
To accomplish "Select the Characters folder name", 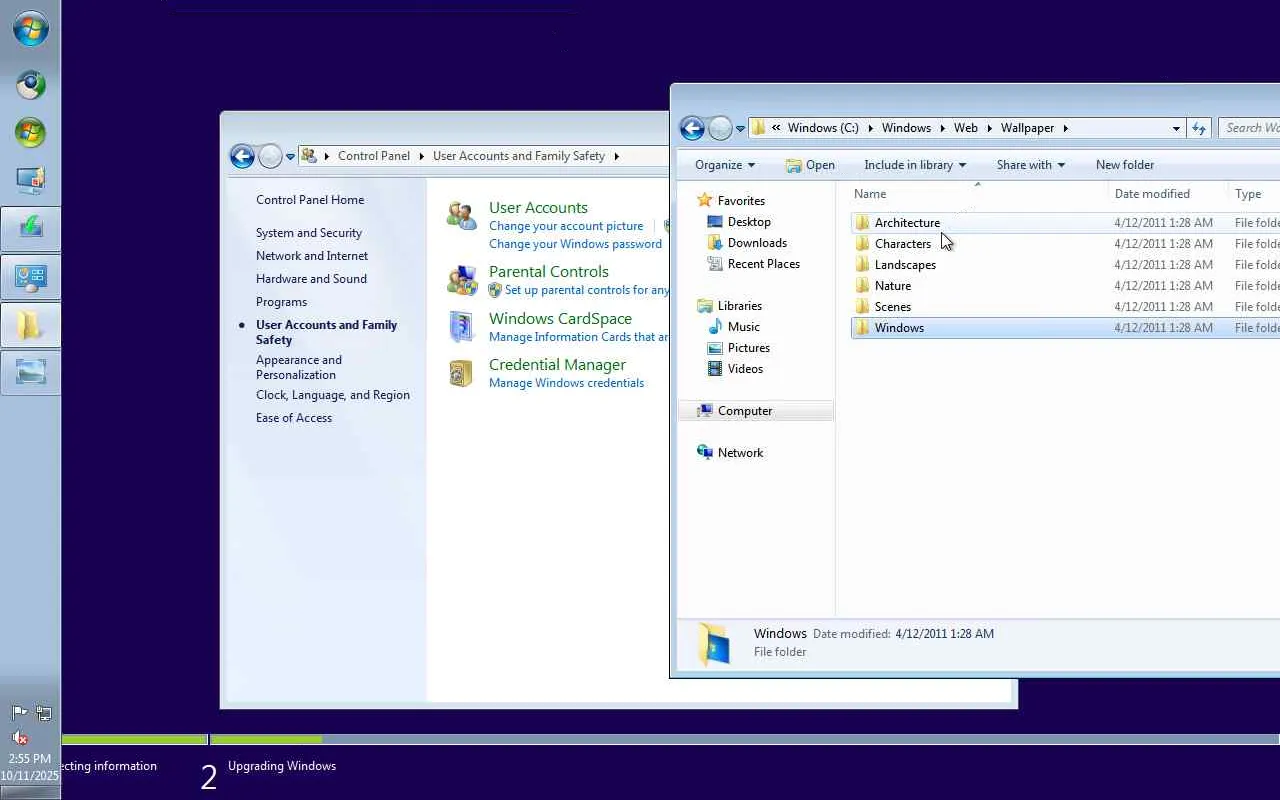I will [x=903, y=244].
